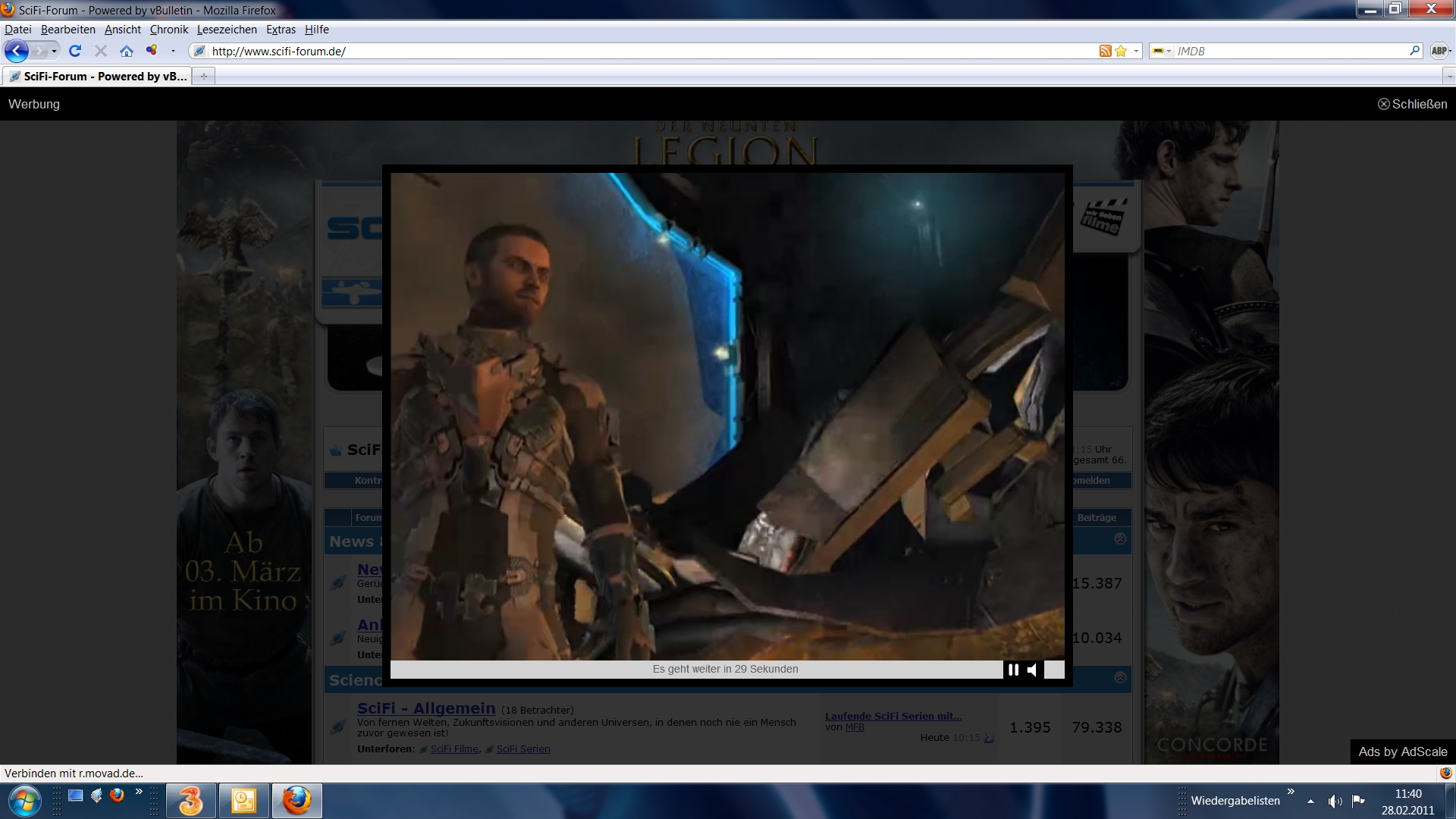Open a new tab with plus button
The height and width of the screenshot is (819, 1456).
(203, 76)
